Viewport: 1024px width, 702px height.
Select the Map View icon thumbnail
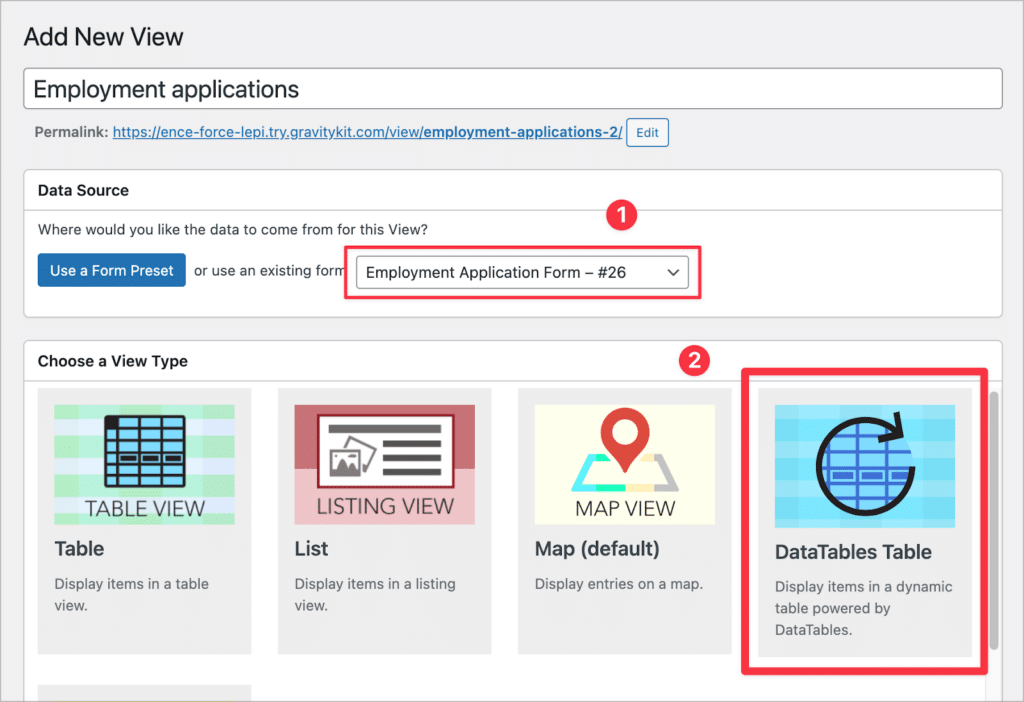pyautogui.click(x=624, y=464)
